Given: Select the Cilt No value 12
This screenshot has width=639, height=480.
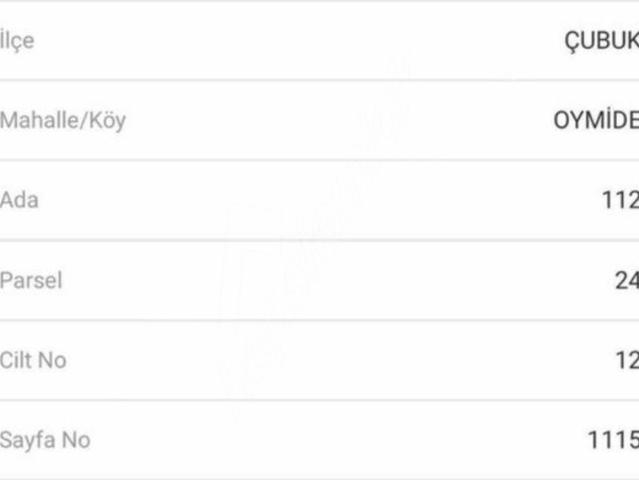Looking at the screenshot, I should pos(627,360).
